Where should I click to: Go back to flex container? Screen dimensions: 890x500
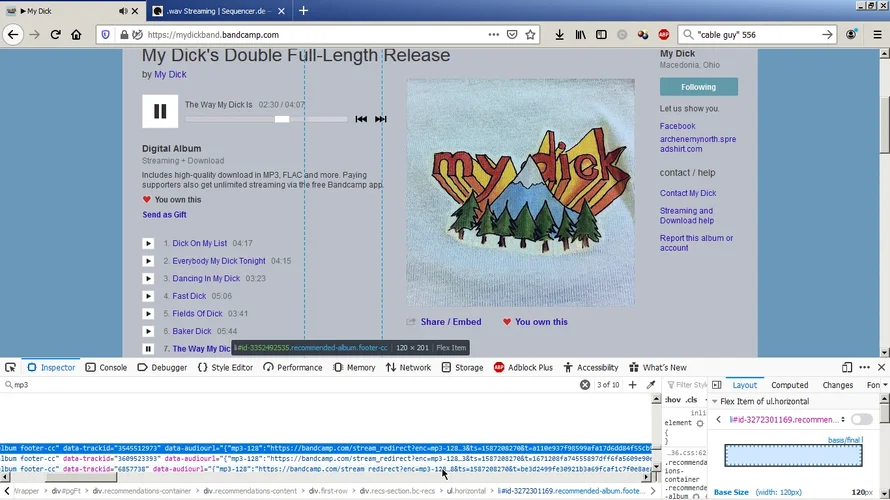coord(719,419)
